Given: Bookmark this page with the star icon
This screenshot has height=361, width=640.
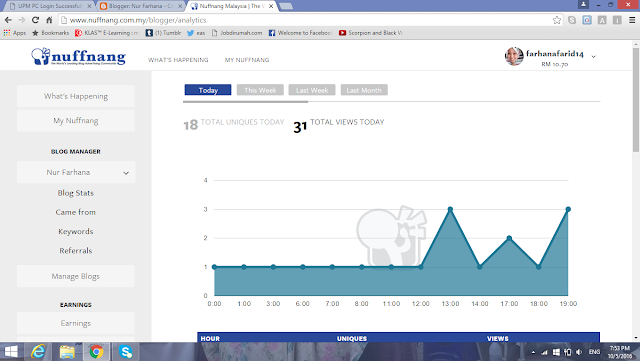Looking at the screenshot, I should point(556,20).
